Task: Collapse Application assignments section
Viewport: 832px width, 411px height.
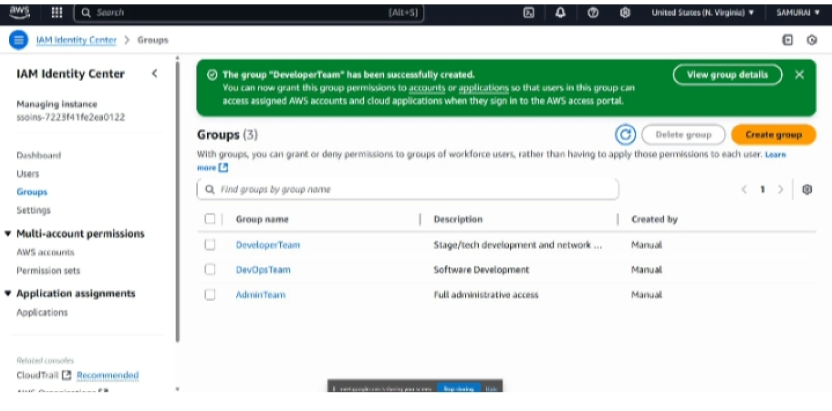Action: coord(8,294)
